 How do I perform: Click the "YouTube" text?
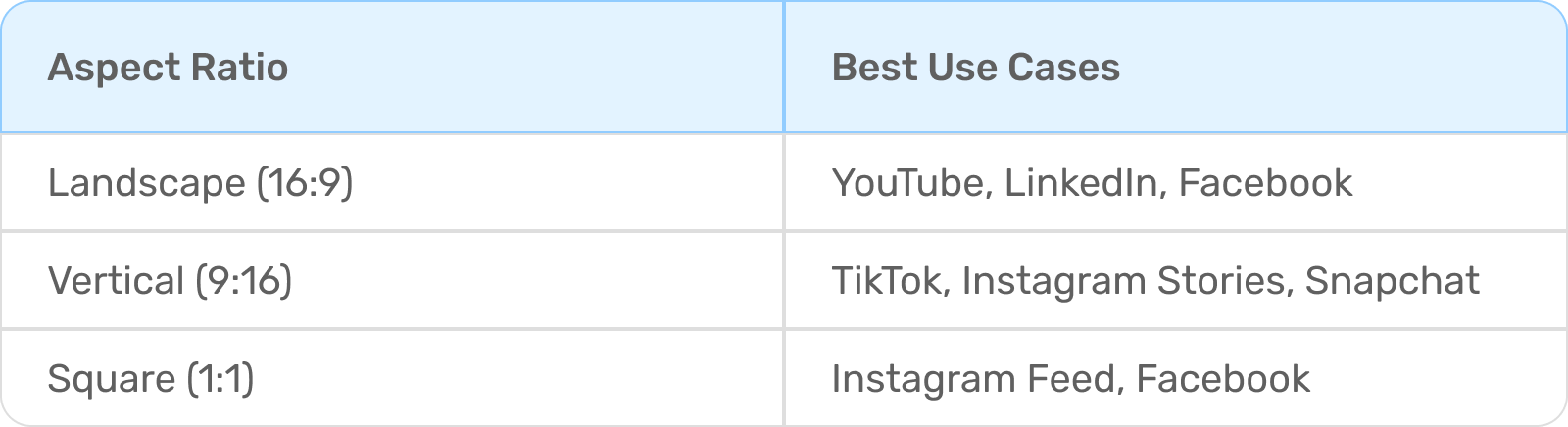[907, 183]
